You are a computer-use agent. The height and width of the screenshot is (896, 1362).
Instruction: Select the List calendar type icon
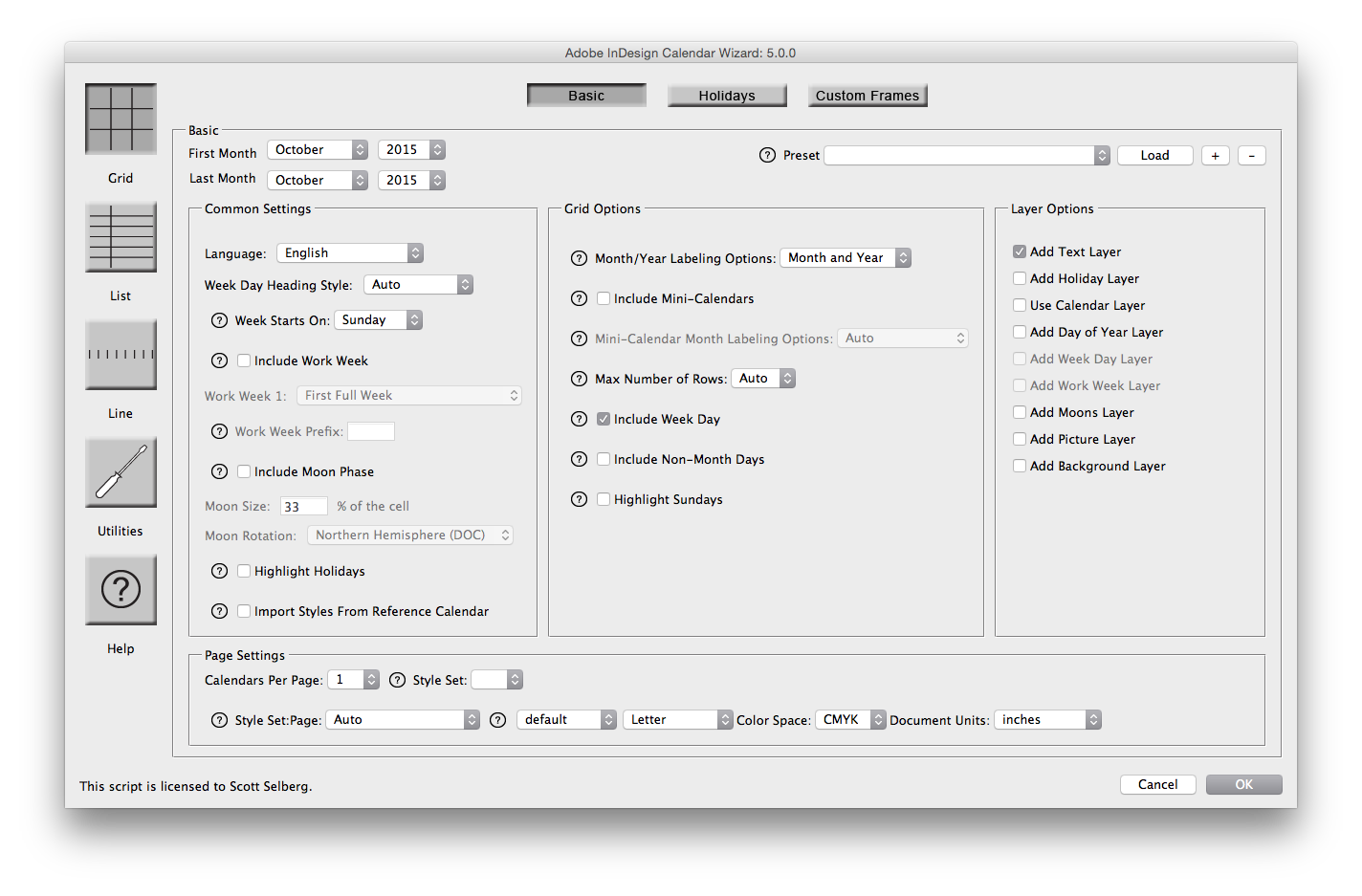click(121, 236)
